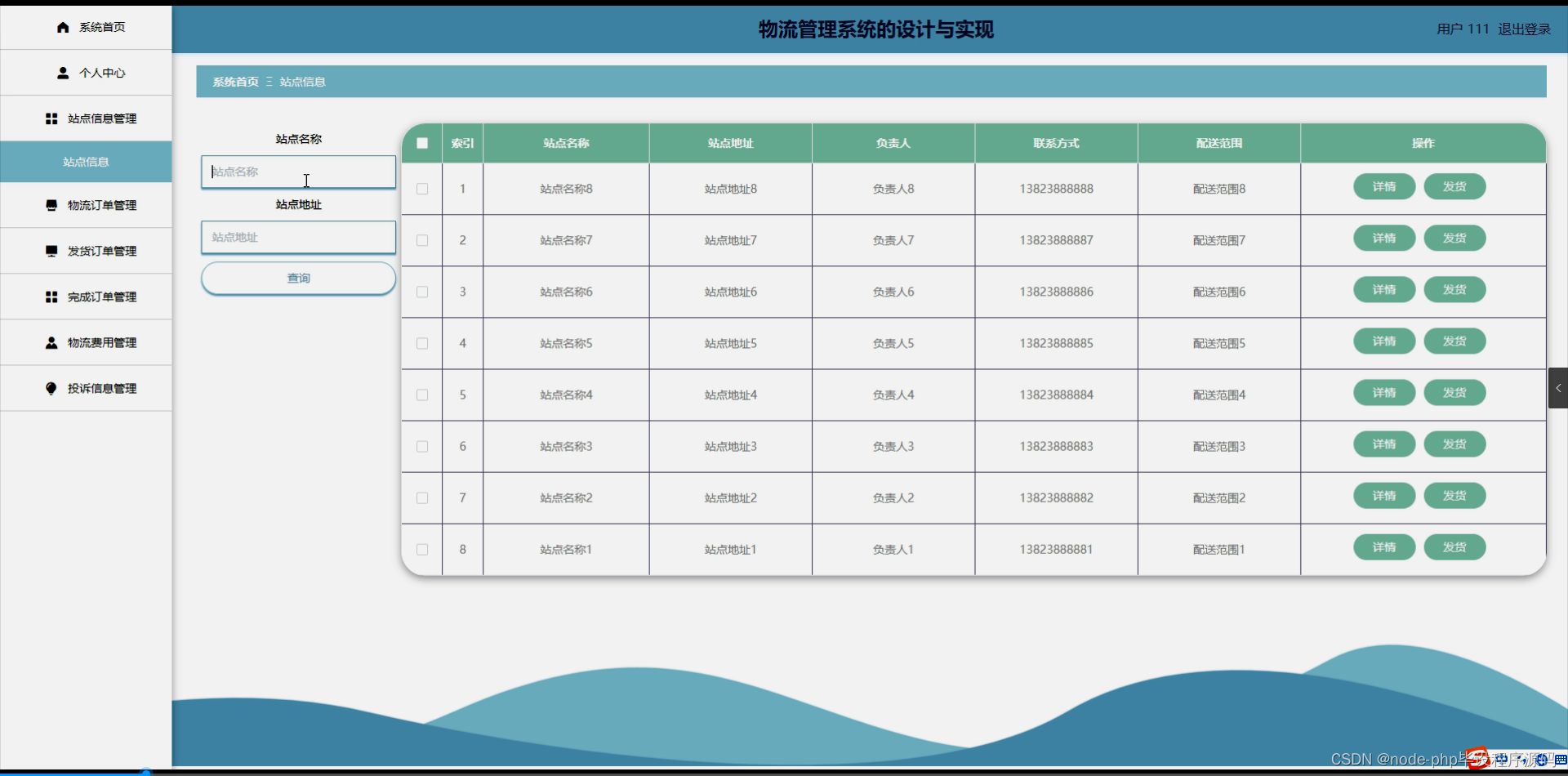Viewport: 1568px width, 776px height.
Task: Click the 物流订单管理 sidebar icon
Action: coord(51,205)
